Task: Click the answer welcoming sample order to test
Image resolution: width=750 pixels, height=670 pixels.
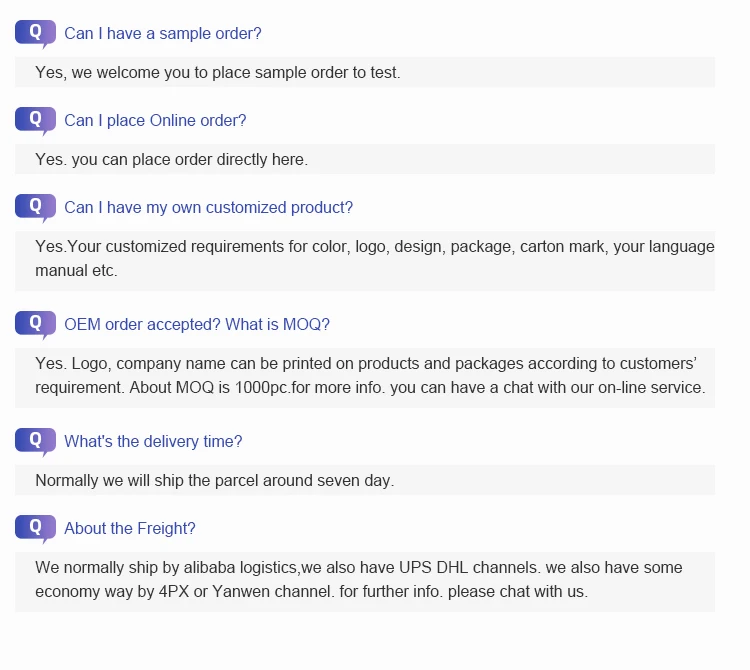Action: (x=218, y=73)
